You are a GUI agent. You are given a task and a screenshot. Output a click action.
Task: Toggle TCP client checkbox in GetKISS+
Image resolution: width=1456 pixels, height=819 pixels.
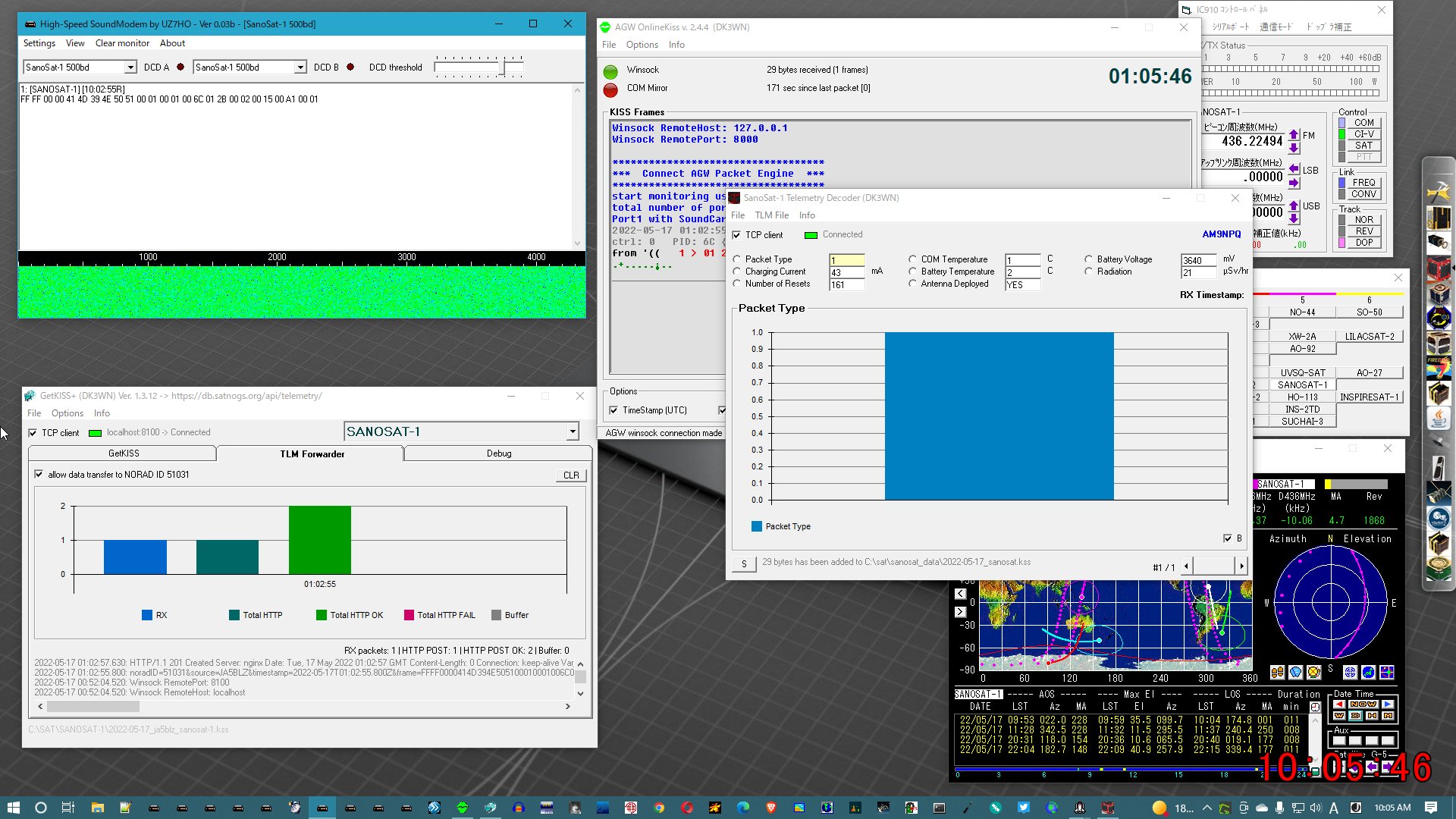(x=33, y=433)
